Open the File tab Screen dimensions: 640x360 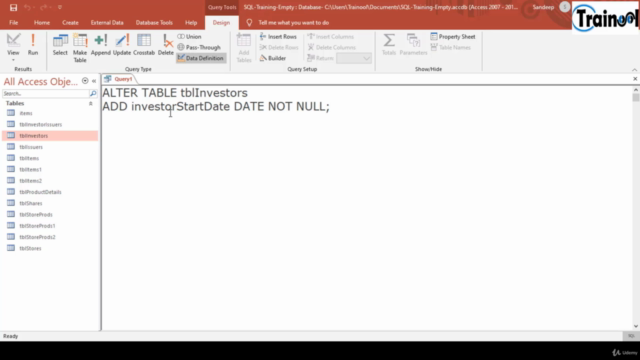click(x=13, y=22)
